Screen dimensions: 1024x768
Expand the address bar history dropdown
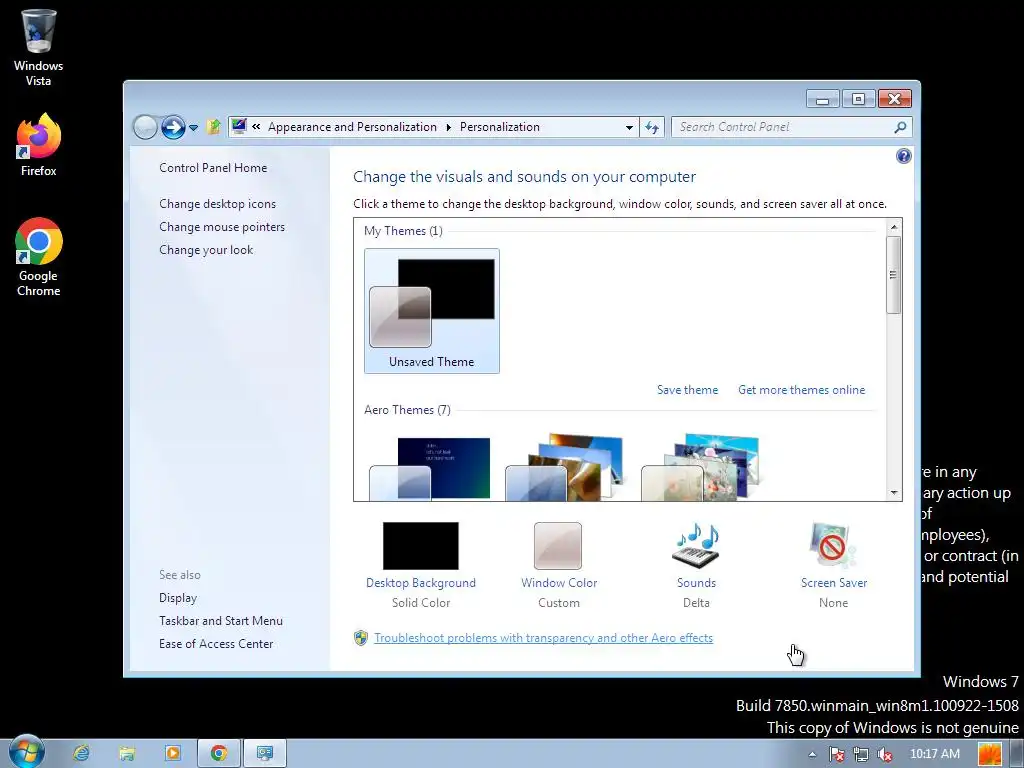(629, 127)
